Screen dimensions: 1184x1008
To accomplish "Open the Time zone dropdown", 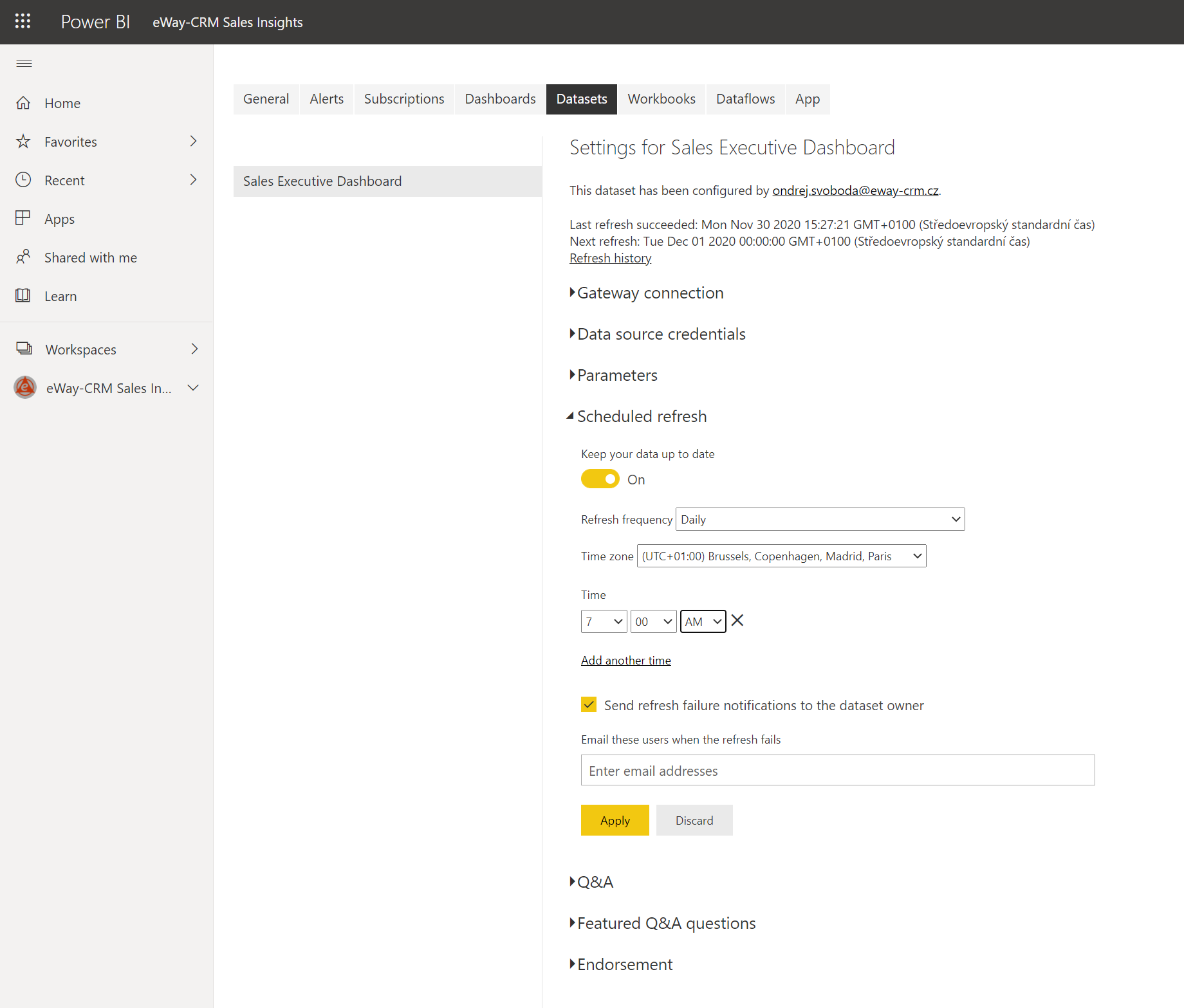I will 782,556.
